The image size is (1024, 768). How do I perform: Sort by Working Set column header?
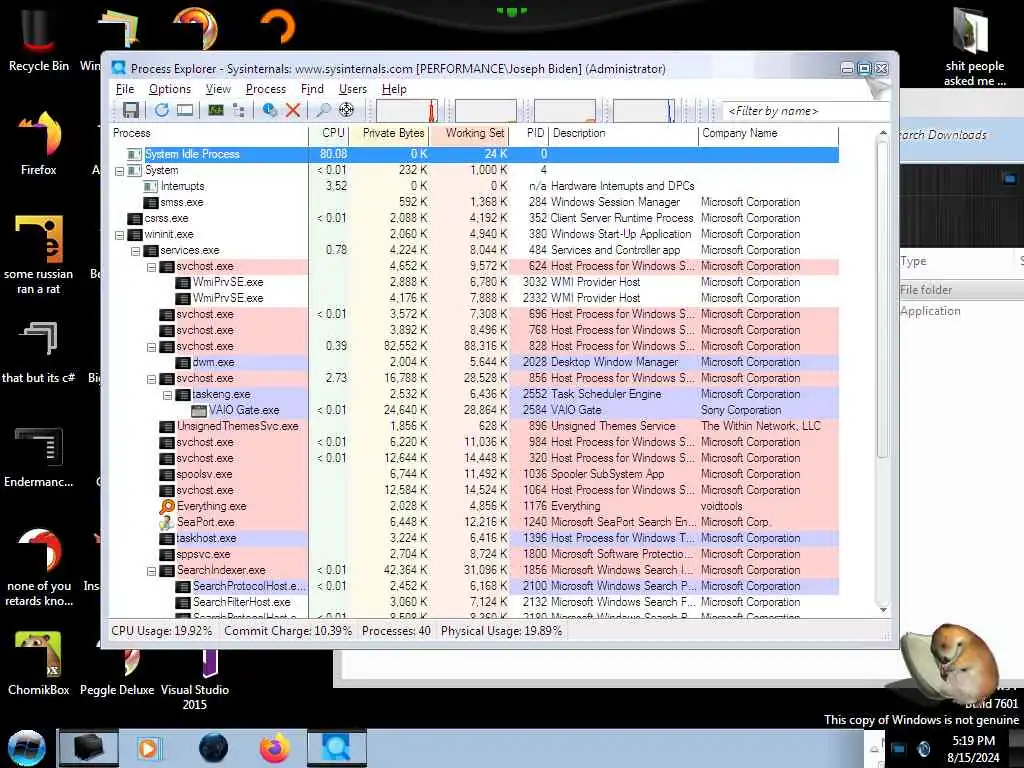(x=469, y=133)
